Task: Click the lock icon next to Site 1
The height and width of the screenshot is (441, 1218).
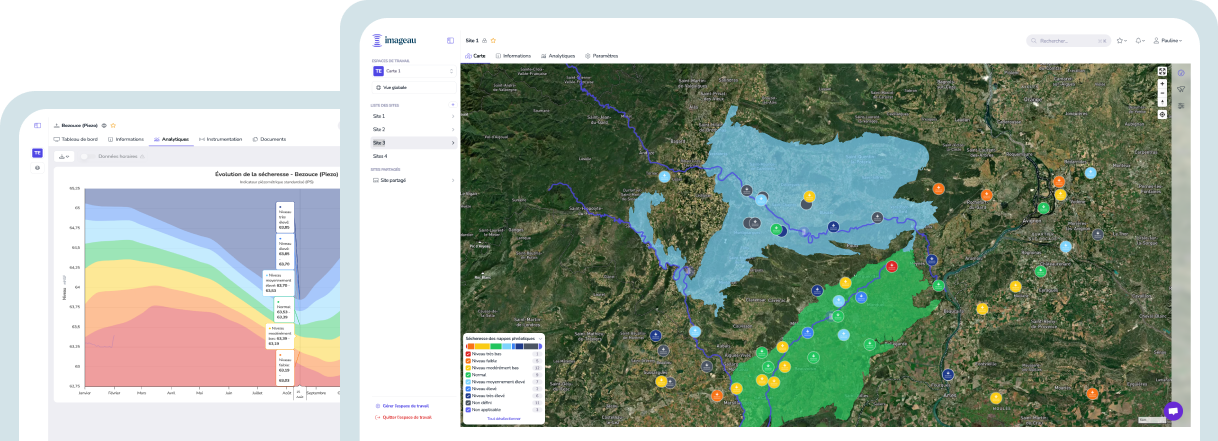Action: (485, 40)
